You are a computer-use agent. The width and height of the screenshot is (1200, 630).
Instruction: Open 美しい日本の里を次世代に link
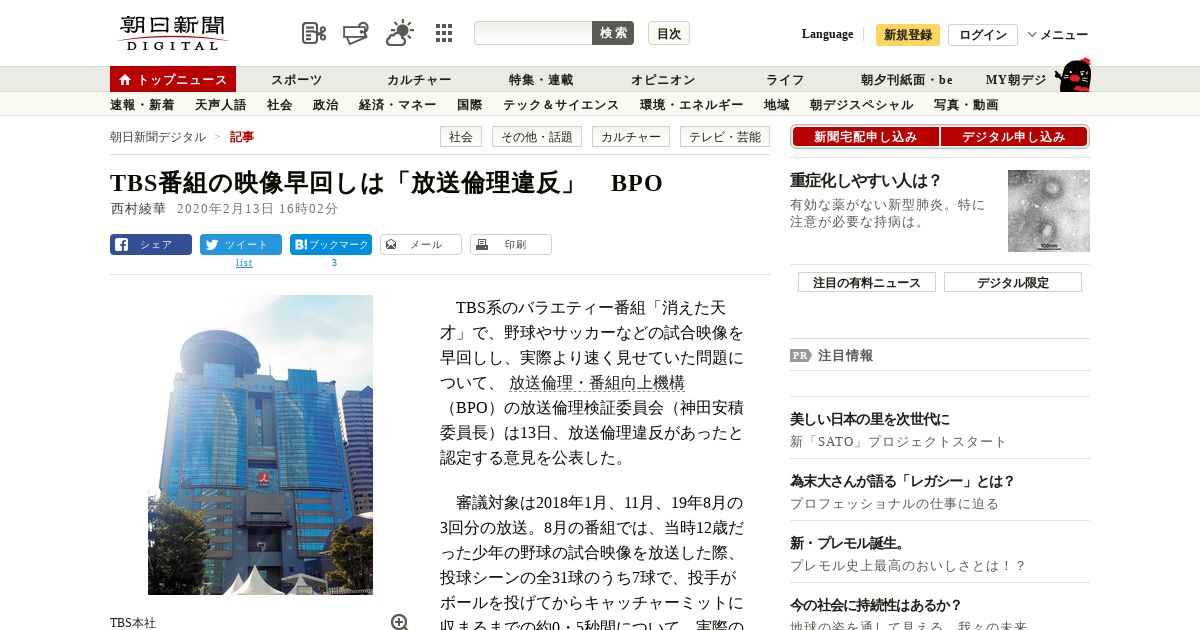[870, 419]
